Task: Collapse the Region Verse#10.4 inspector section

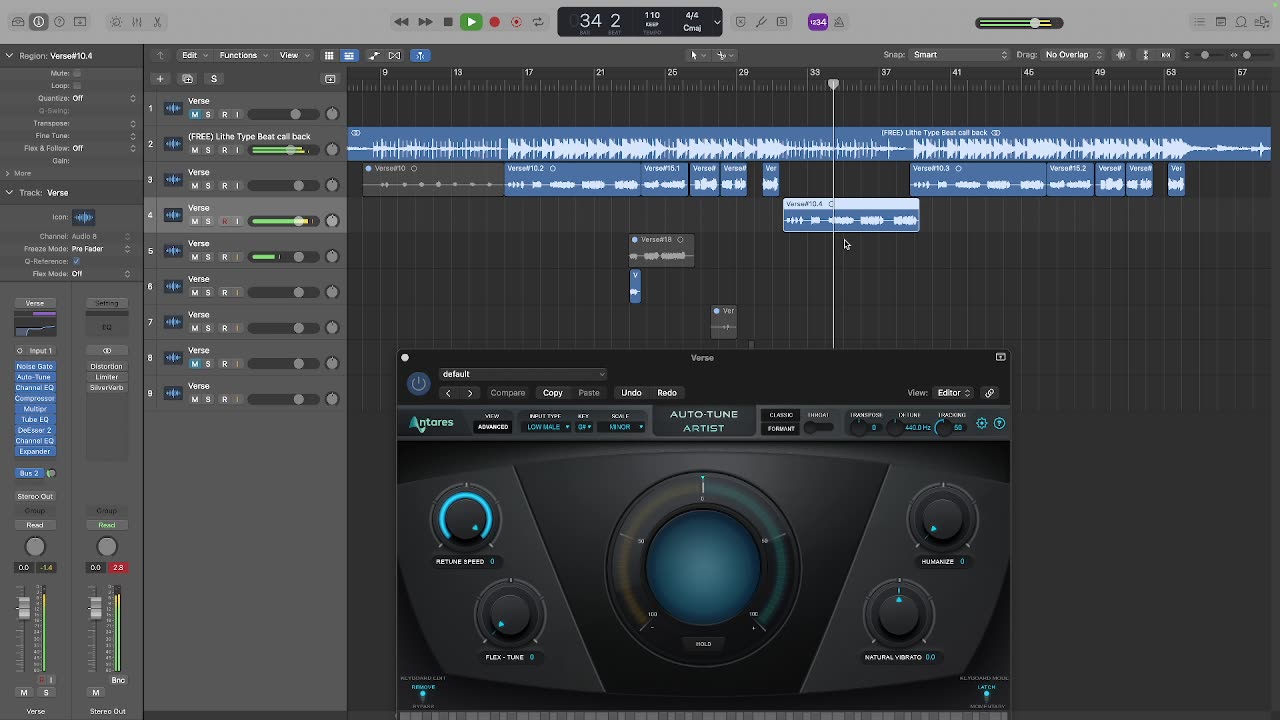Action: [x=9, y=55]
